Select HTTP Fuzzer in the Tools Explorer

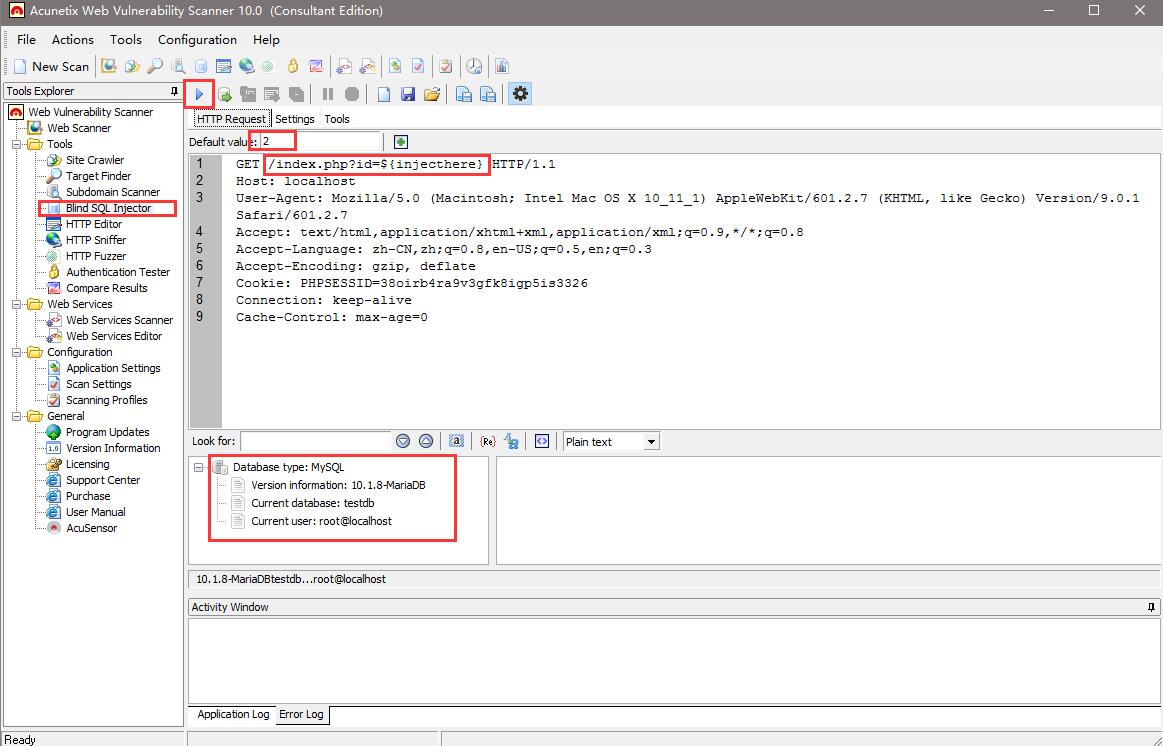[x=96, y=256]
